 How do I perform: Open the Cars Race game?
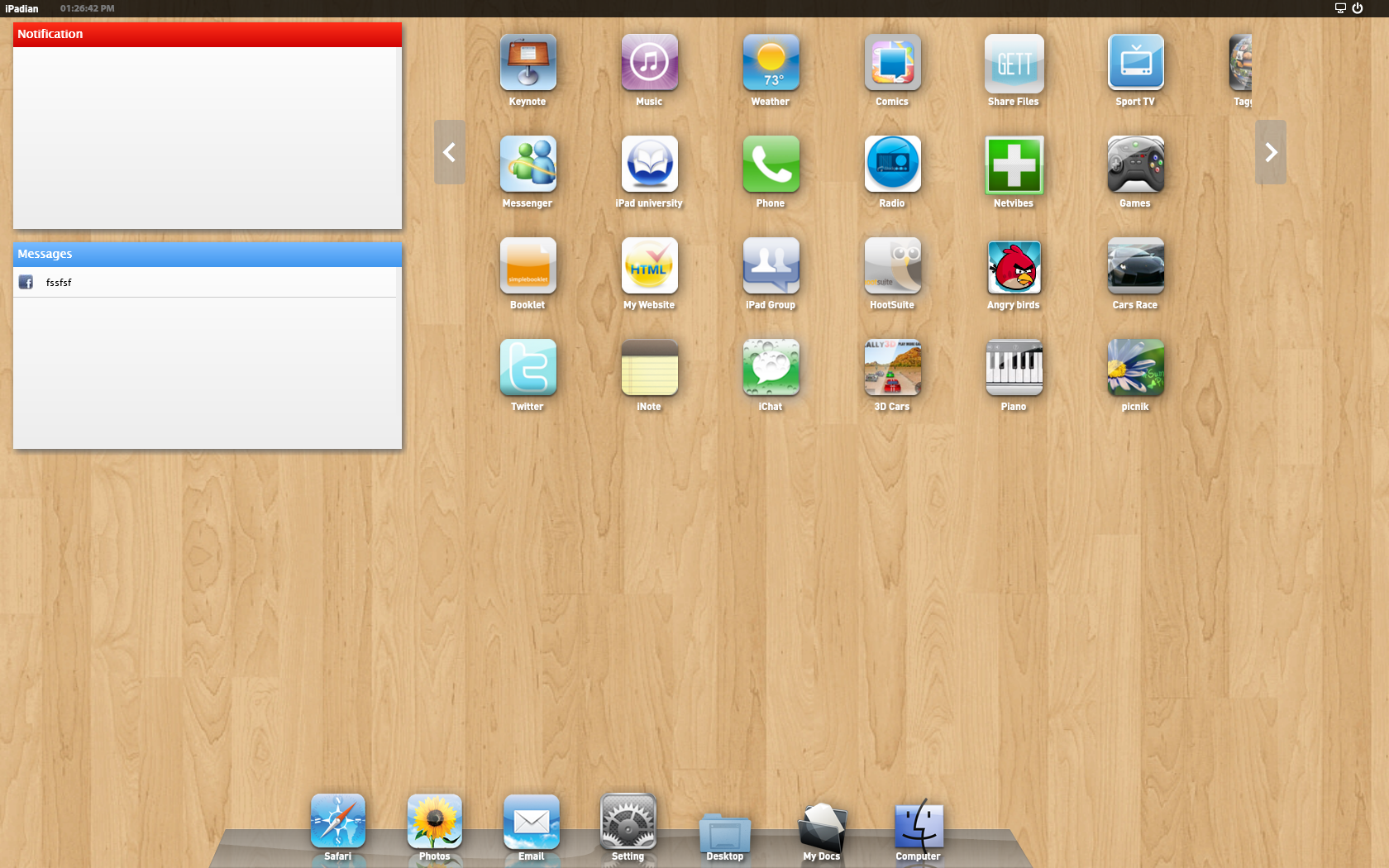tap(1135, 266)
